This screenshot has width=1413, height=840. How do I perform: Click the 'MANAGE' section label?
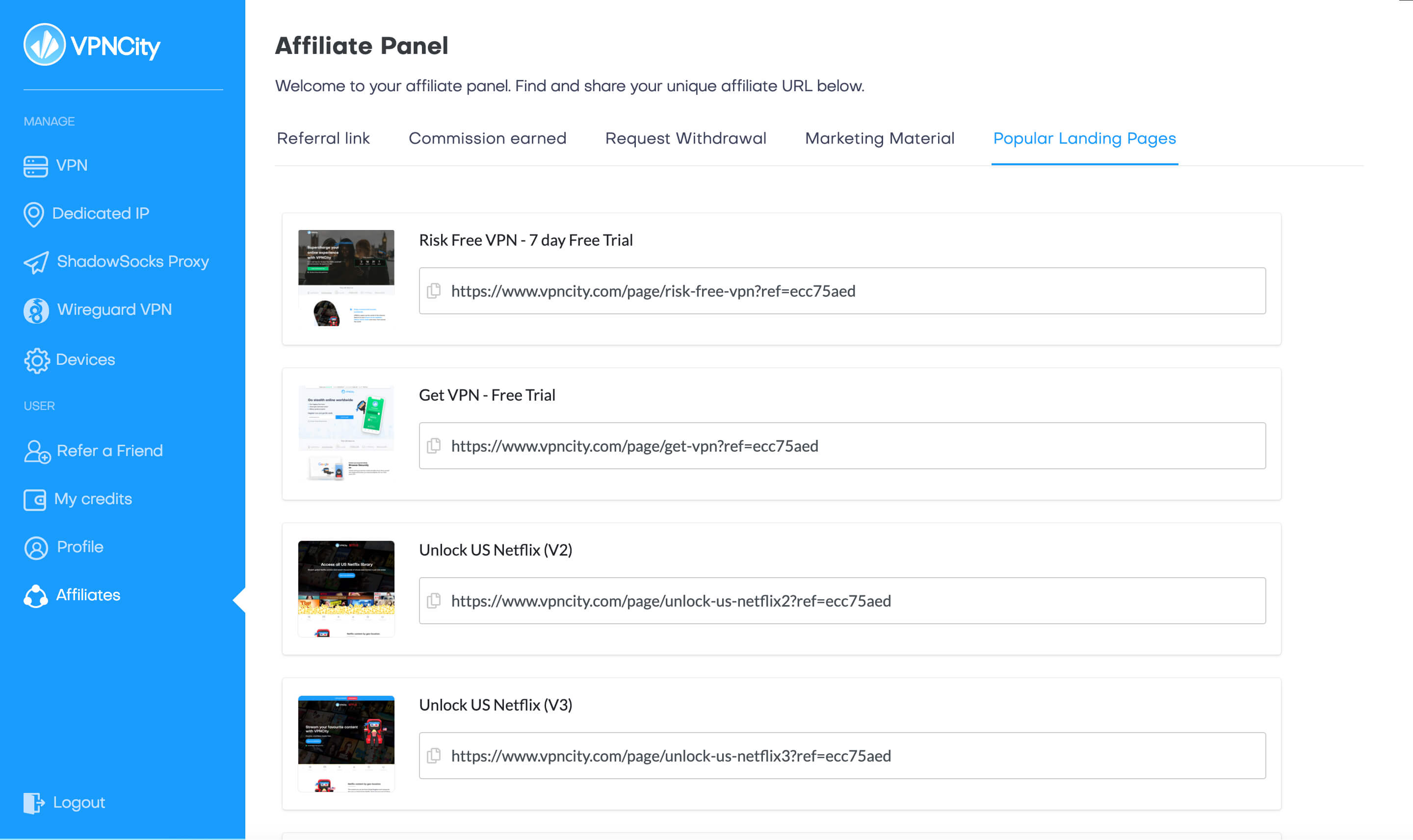coord(49,121)
